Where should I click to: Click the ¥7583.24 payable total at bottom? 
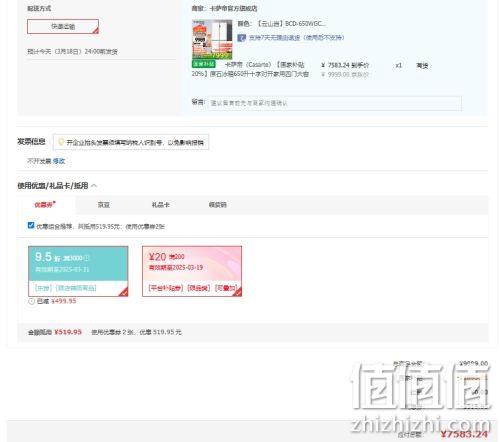pyautogui.click(x=464, y=434)
